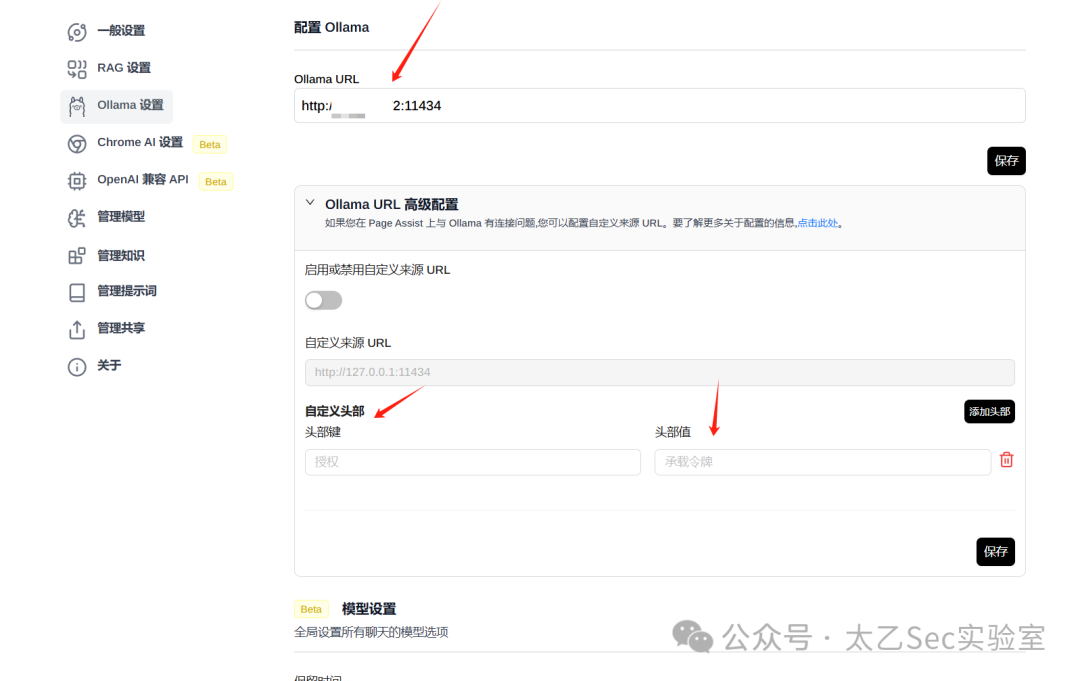Click the 模型设置 heading
This screenshot has height=681, width=1080.
[369, 609]
